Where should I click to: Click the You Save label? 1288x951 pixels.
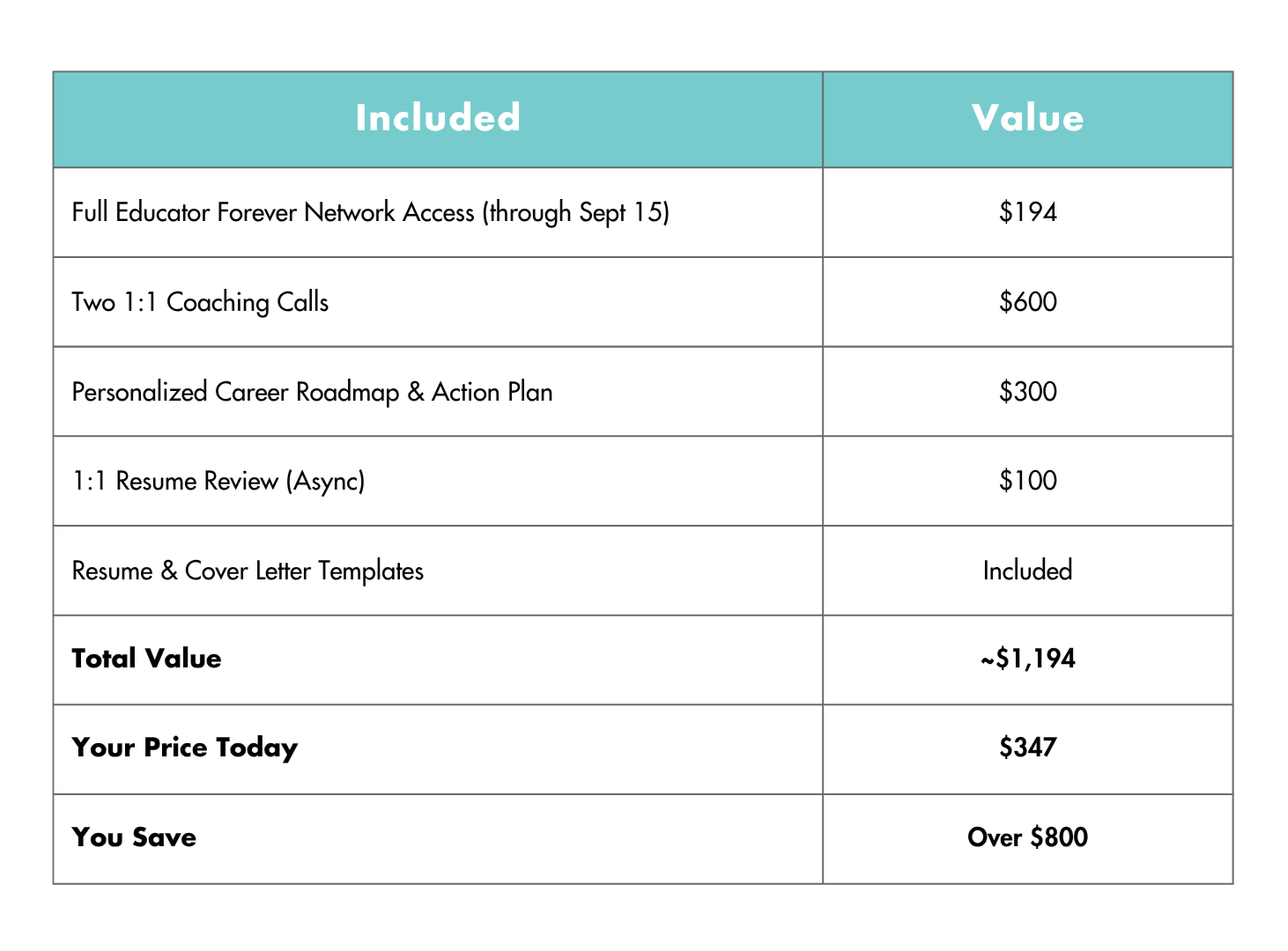[x=134, y=837]
